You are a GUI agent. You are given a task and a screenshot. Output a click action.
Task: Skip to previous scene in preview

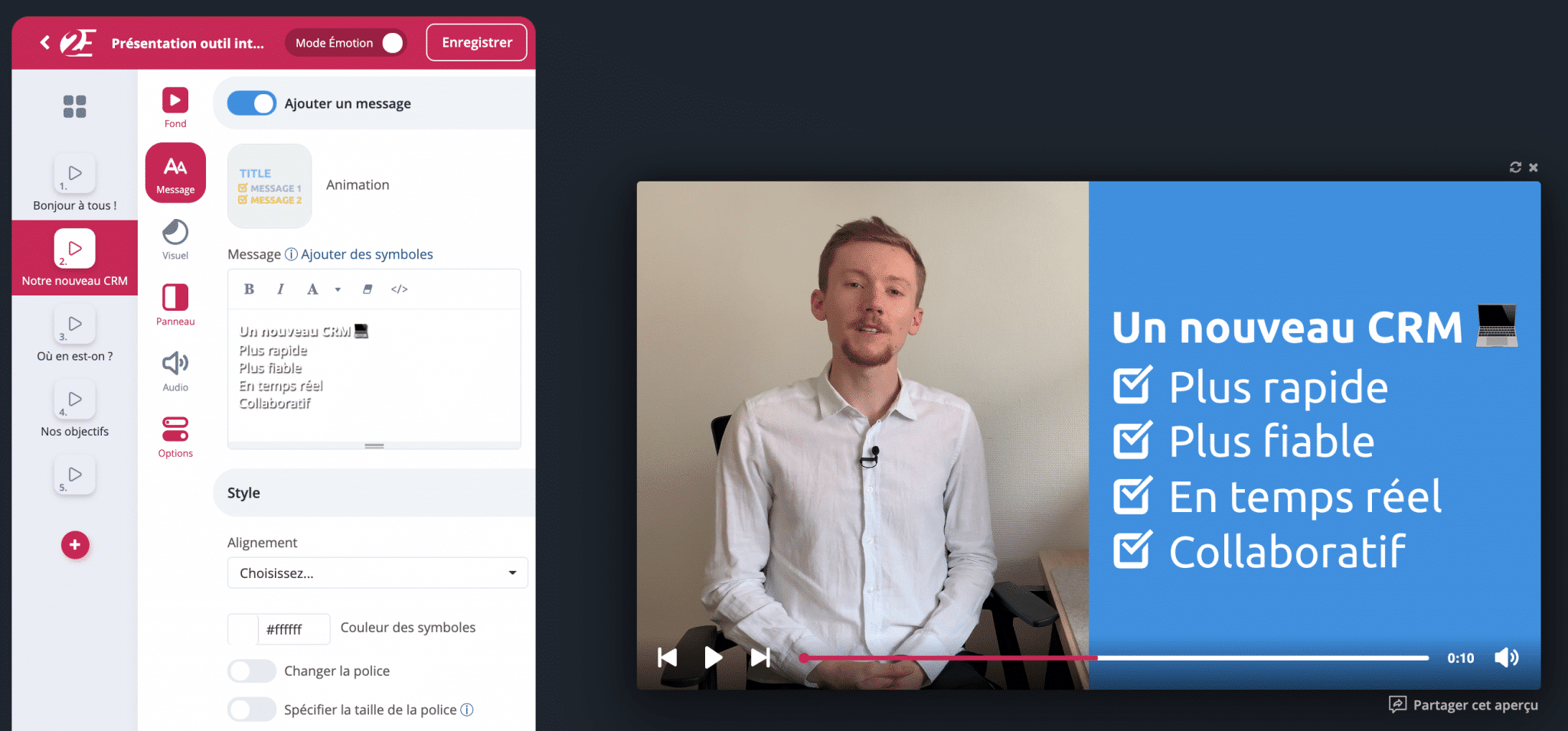coord(668,658)
